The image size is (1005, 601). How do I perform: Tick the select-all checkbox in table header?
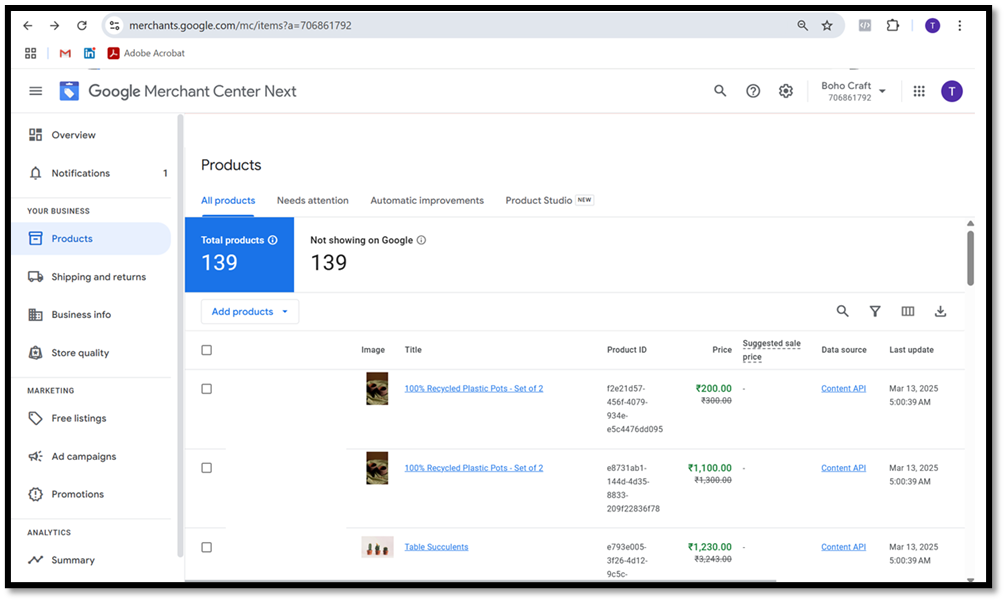point(206,350)
